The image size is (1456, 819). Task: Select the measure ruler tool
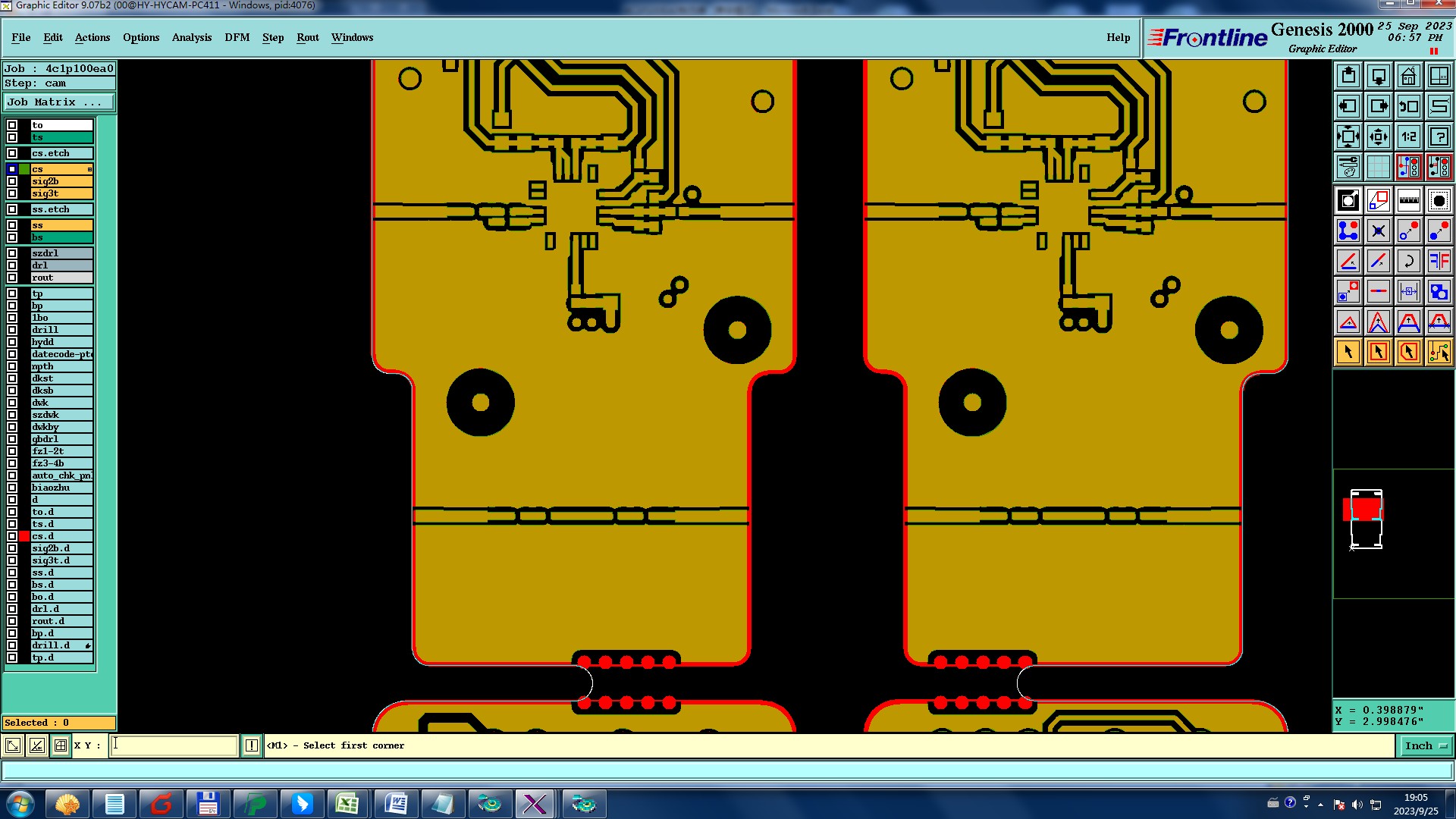click(x=1408, y=200)
